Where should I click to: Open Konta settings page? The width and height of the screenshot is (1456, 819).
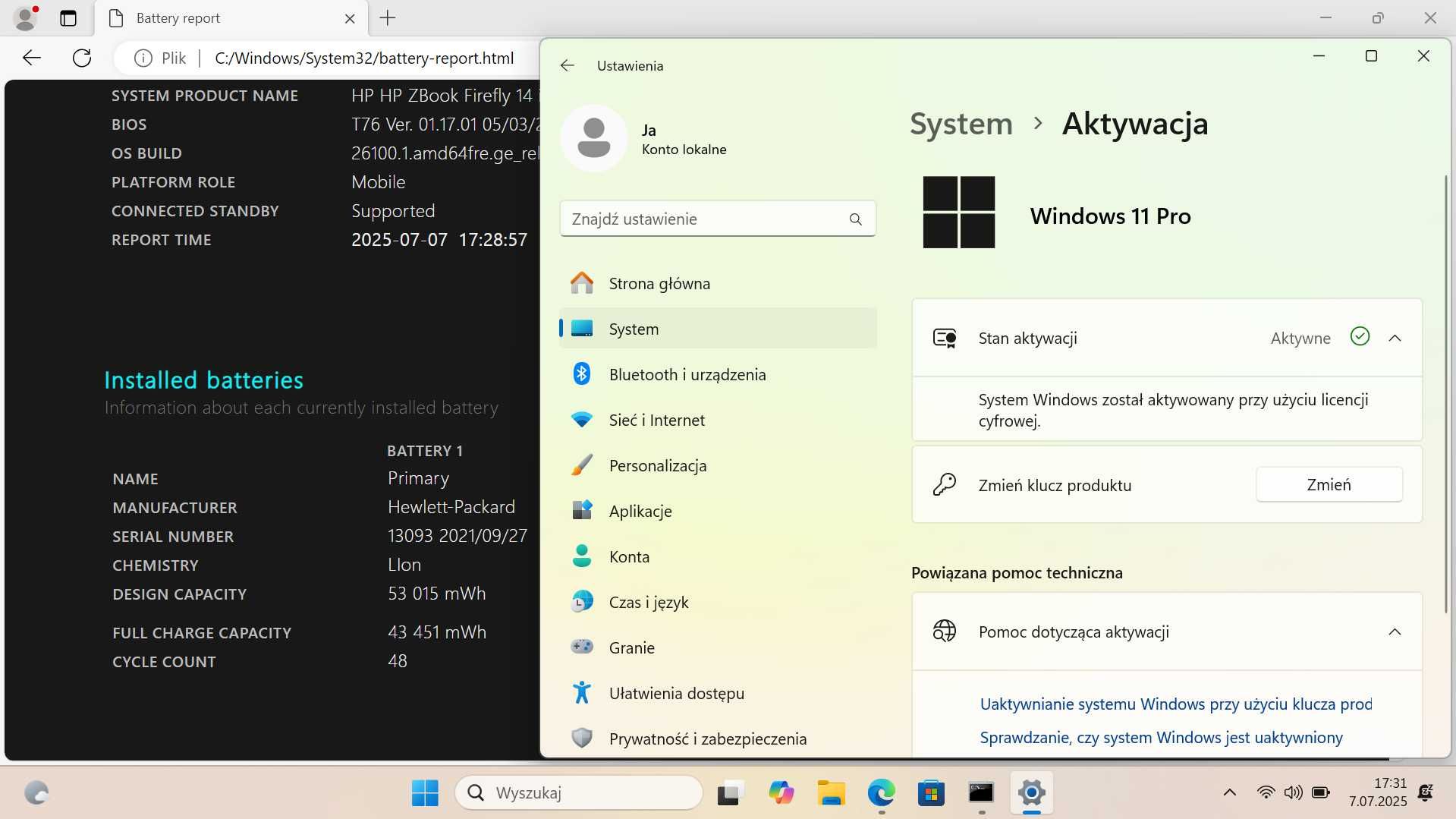pyautogui.click(x=718, y=556)
